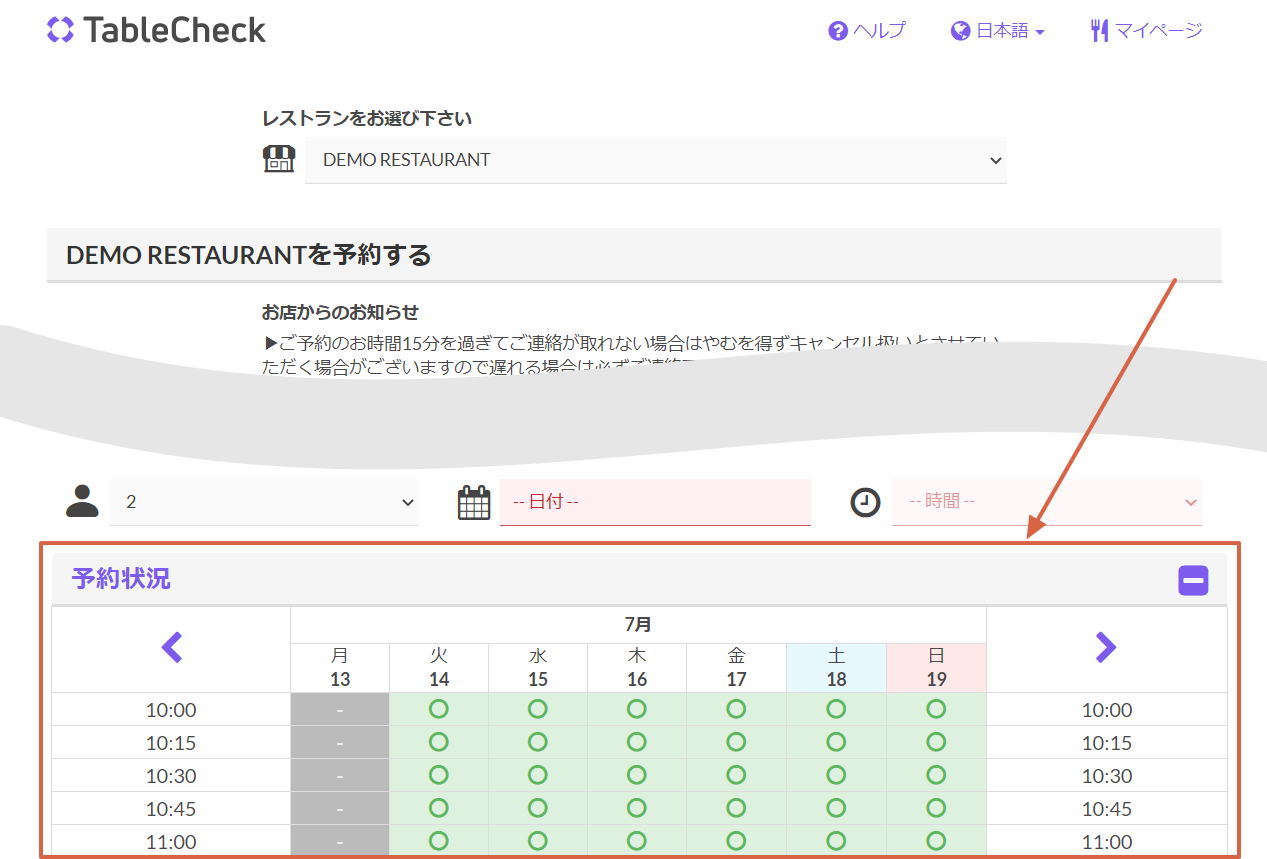Choose the 10:15 slot on Friday 17

coord(737,742)
